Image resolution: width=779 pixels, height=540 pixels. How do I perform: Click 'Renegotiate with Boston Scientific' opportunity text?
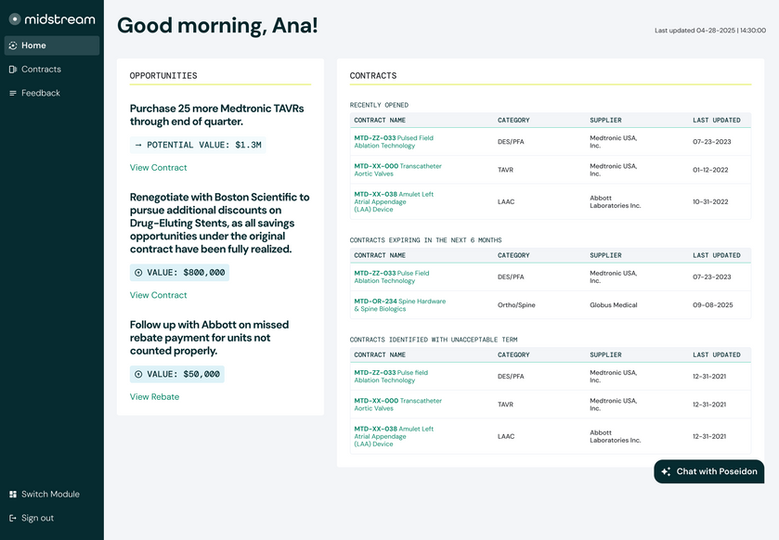point(220,223)
